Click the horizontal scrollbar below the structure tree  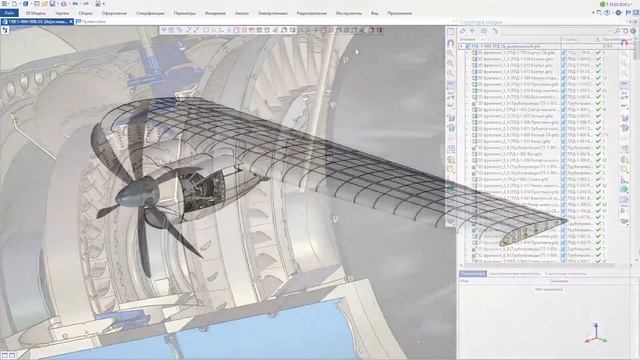(x=539, y=266)
